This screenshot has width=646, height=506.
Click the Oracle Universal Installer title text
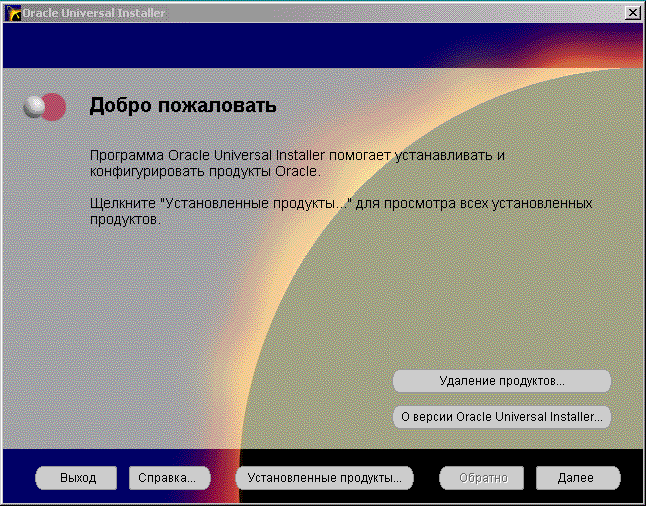(94, 13)
